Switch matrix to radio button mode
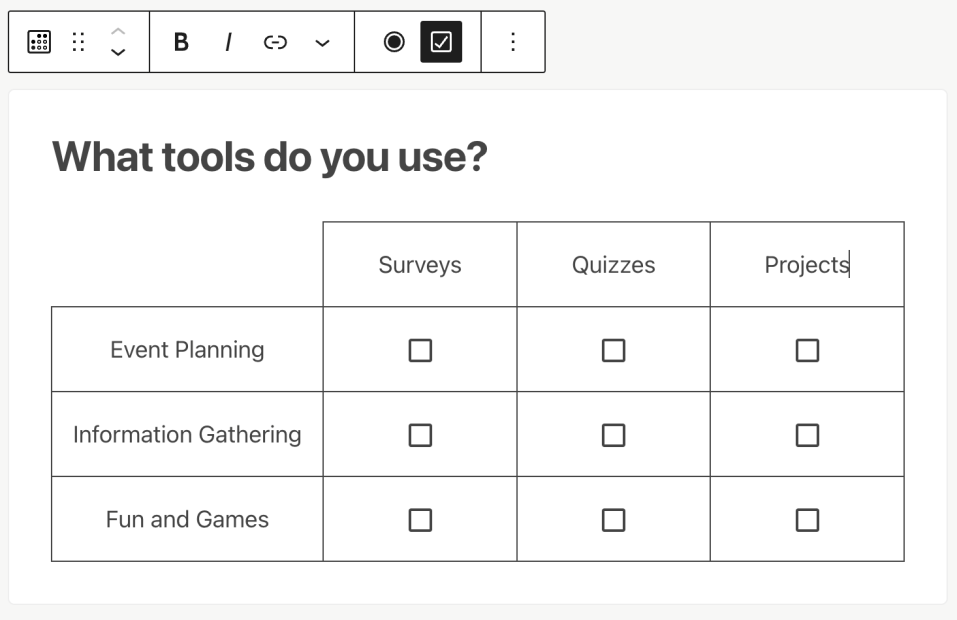Screen dimensions: 957x620 (x=394, y=42)
